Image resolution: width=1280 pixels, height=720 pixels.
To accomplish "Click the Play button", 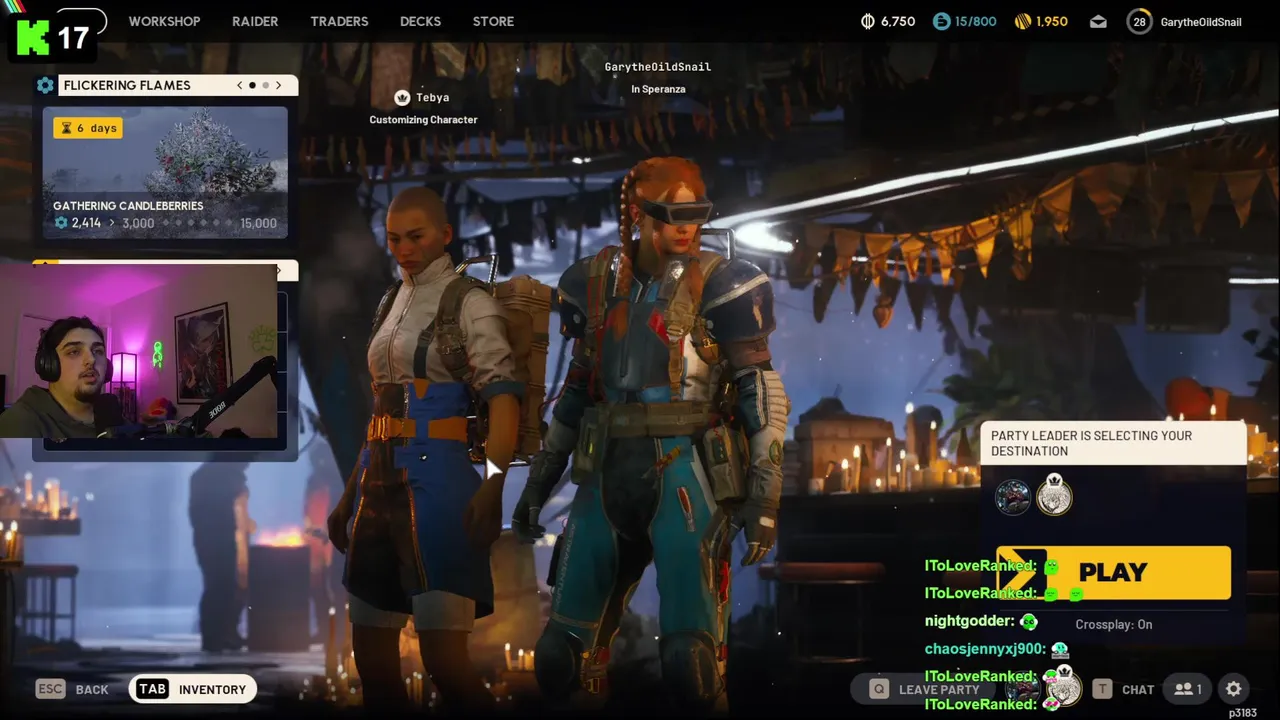I will (1114, 572).
